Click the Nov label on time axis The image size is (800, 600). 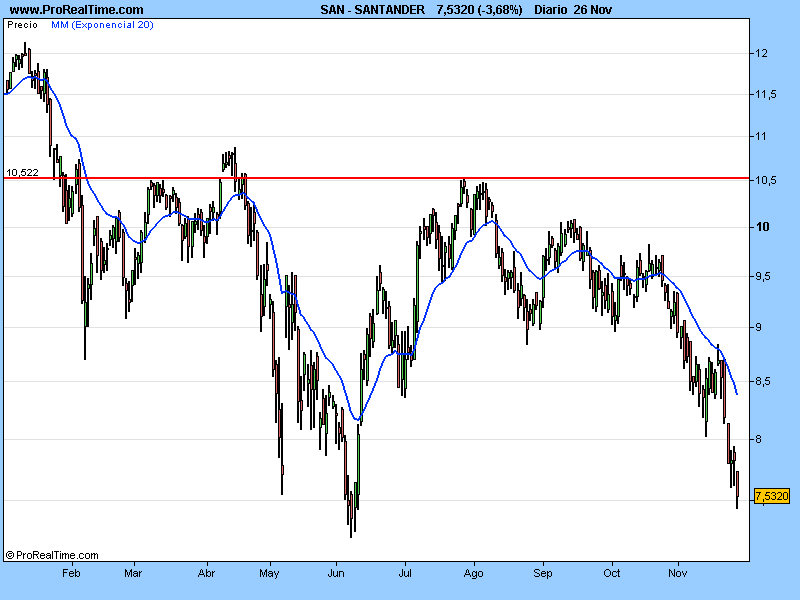pyautogui.click(x=678, y=573)
